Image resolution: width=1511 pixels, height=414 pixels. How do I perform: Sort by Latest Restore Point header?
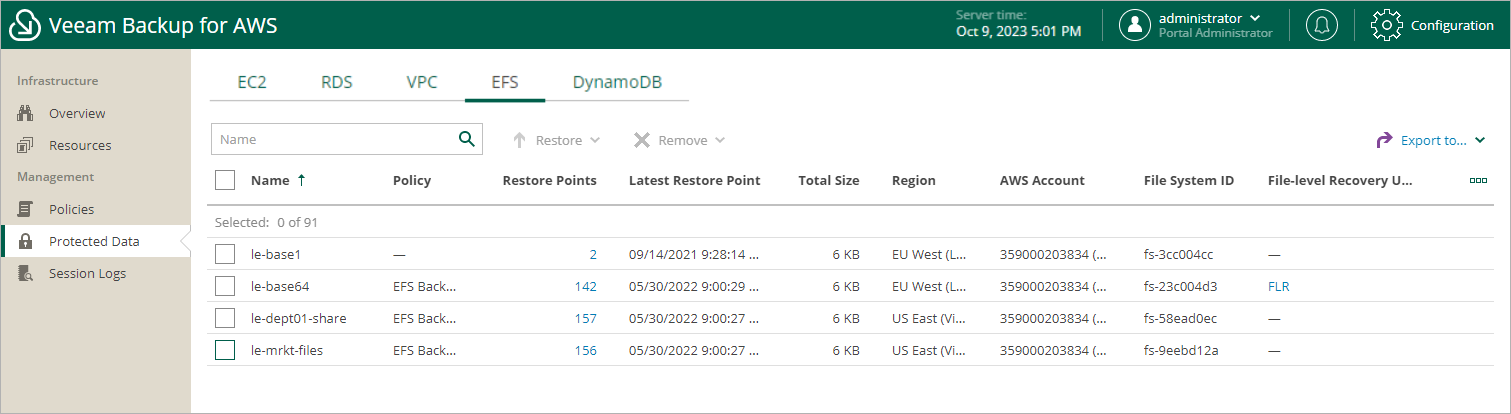[x=694, y=180]
